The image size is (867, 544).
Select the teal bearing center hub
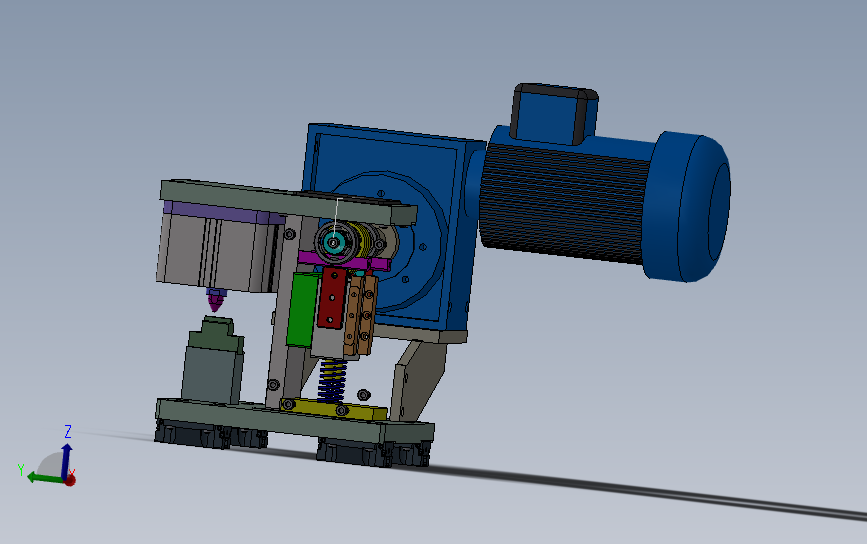pyautogui.click(x=333, y=242)
